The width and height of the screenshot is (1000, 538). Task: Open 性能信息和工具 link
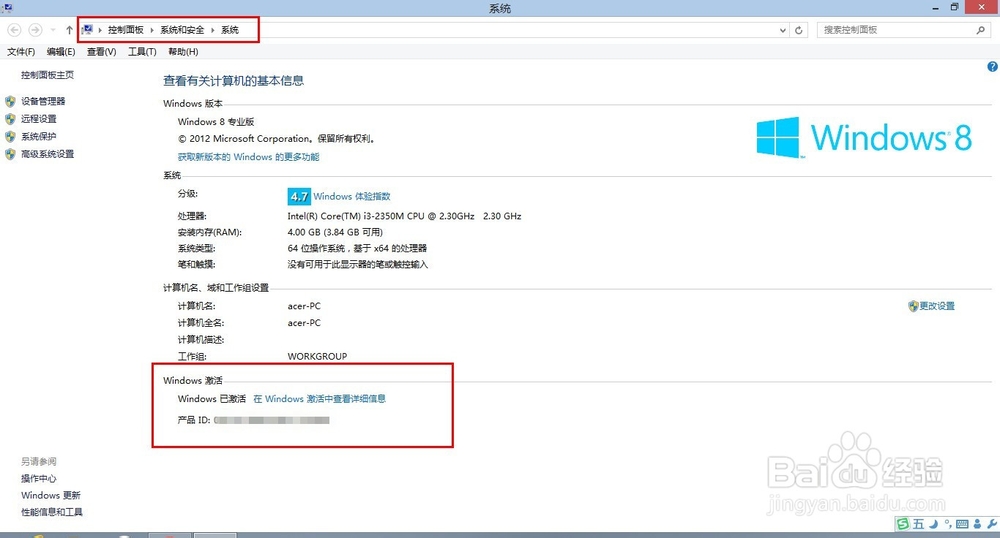[52, 512]
